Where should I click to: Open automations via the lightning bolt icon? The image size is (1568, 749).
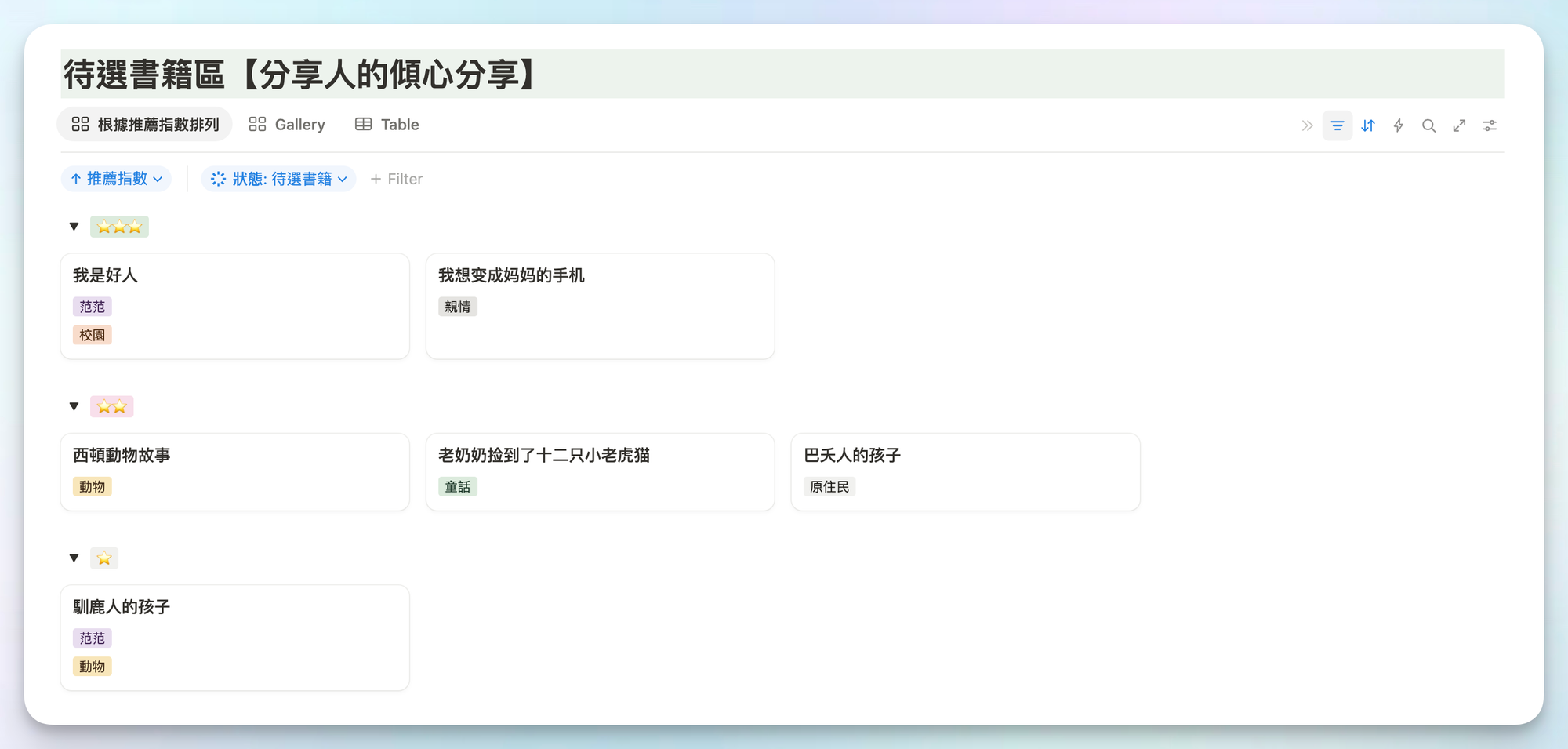1399,125
